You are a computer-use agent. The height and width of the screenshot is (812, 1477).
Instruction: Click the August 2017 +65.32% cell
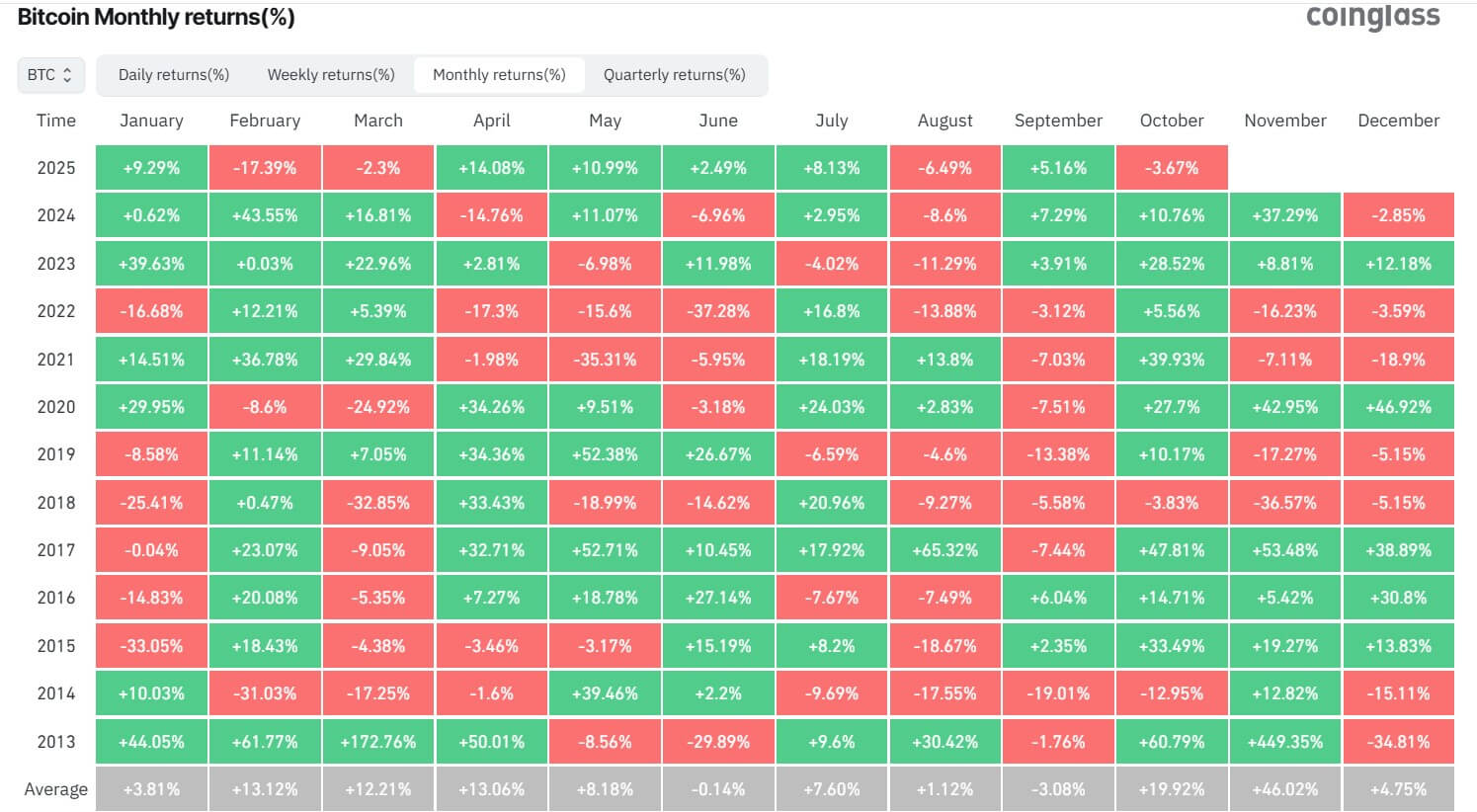(944, 549)
